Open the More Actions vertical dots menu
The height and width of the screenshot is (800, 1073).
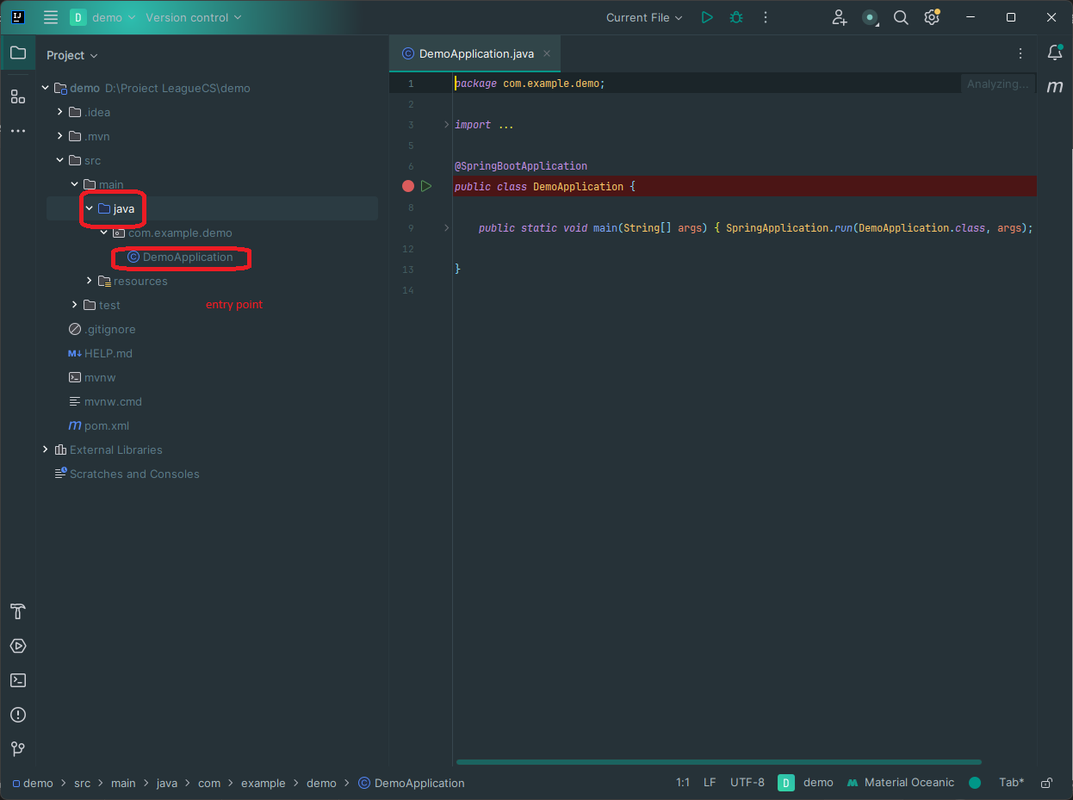point(765,17)
